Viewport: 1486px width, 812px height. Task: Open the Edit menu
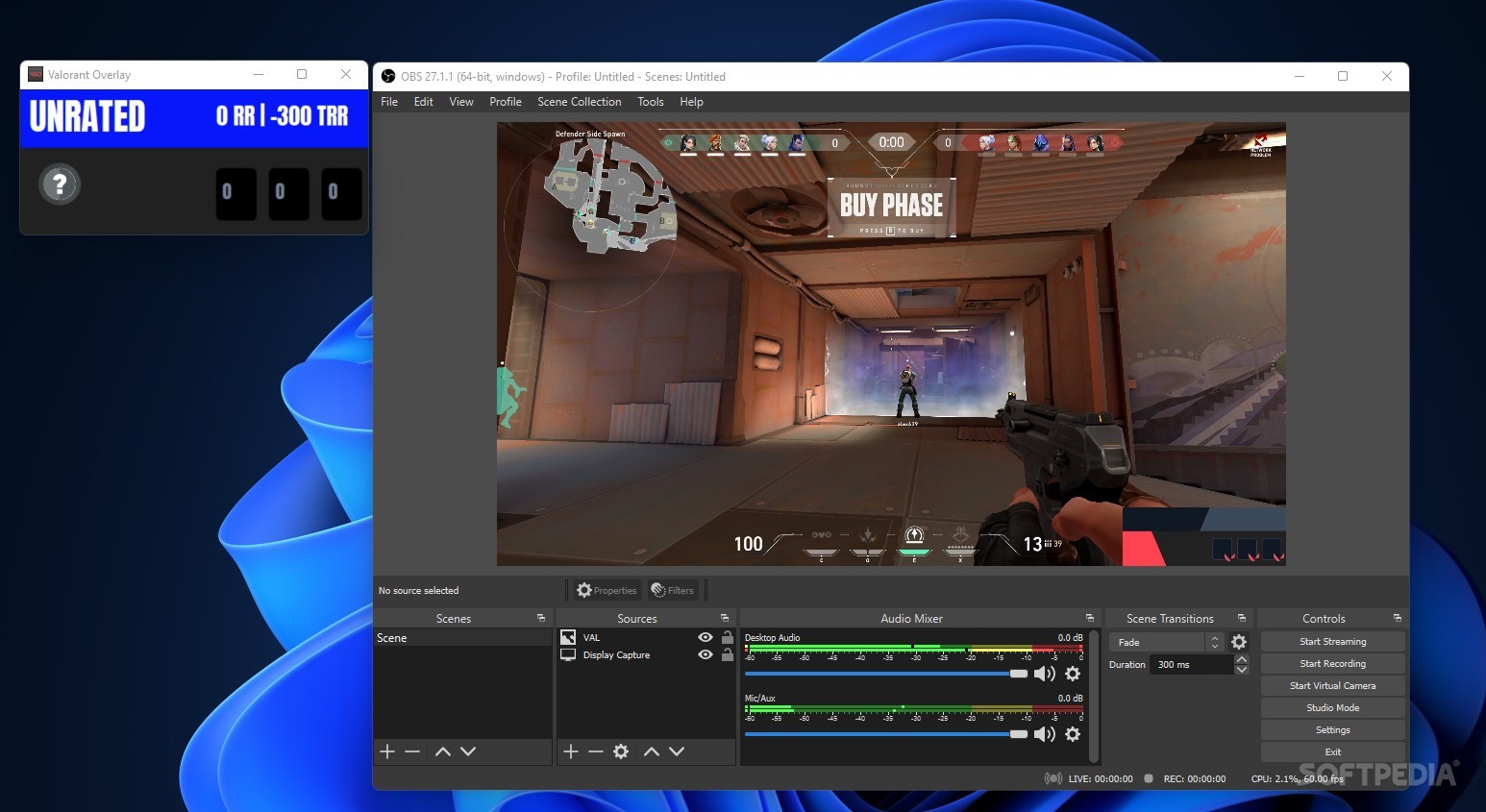click(x=423, y=102)
